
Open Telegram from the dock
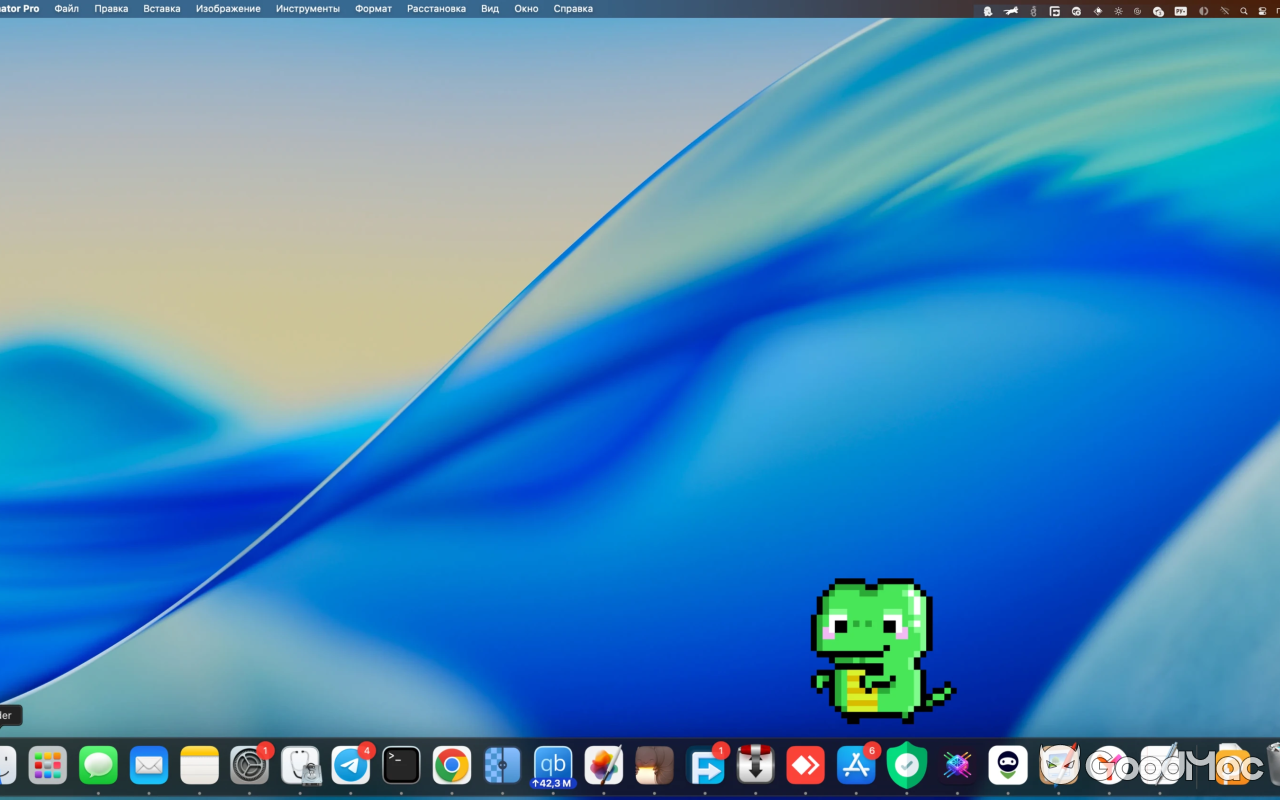(x=351, y=766)
